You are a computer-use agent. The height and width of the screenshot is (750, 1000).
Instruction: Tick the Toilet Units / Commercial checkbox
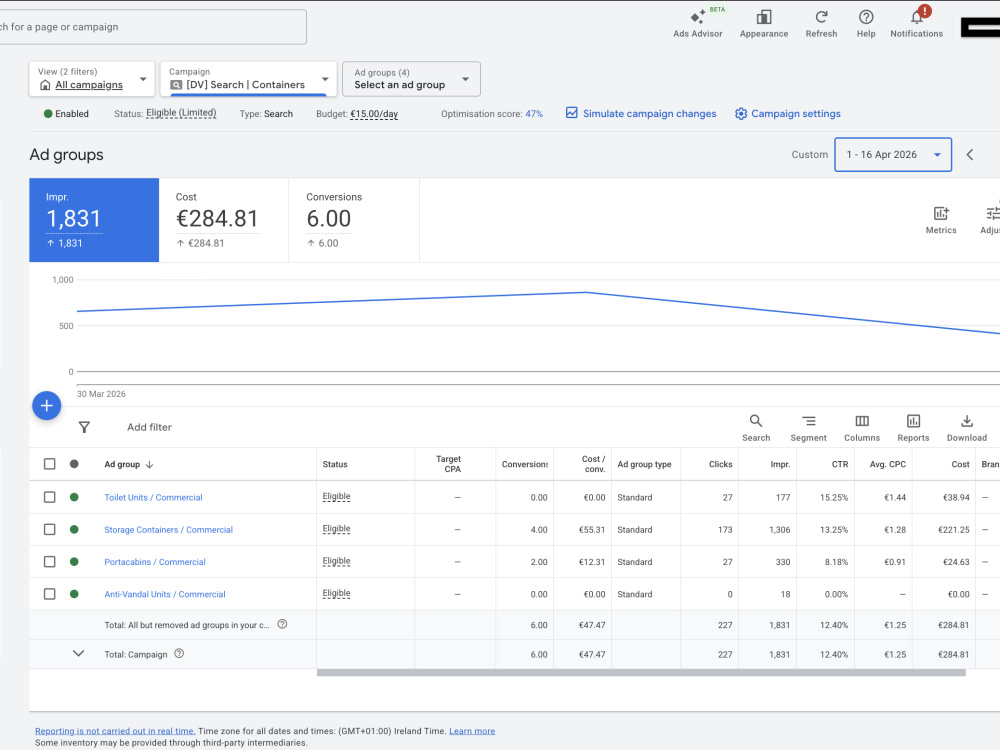pos(49,497)
